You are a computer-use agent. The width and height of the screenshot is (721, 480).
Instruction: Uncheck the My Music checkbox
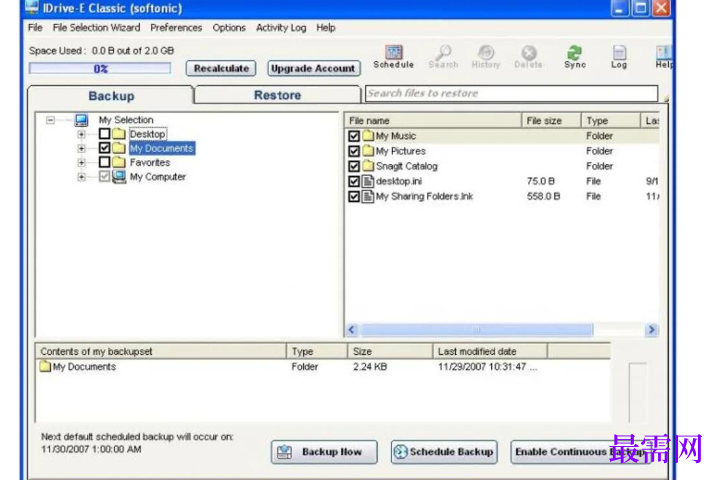pos(354,136)
